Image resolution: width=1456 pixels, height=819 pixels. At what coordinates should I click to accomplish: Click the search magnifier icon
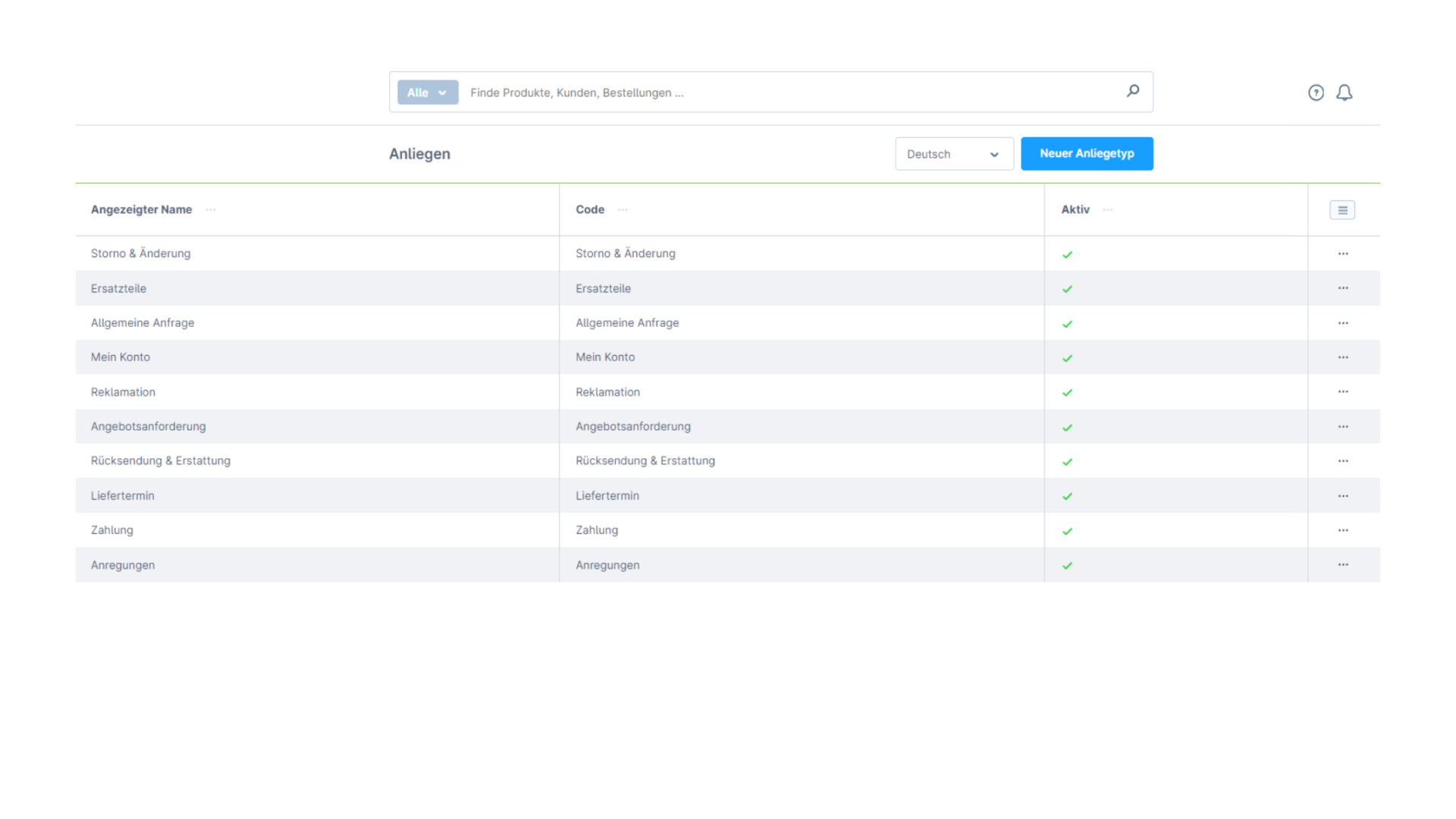[1133, 92]
